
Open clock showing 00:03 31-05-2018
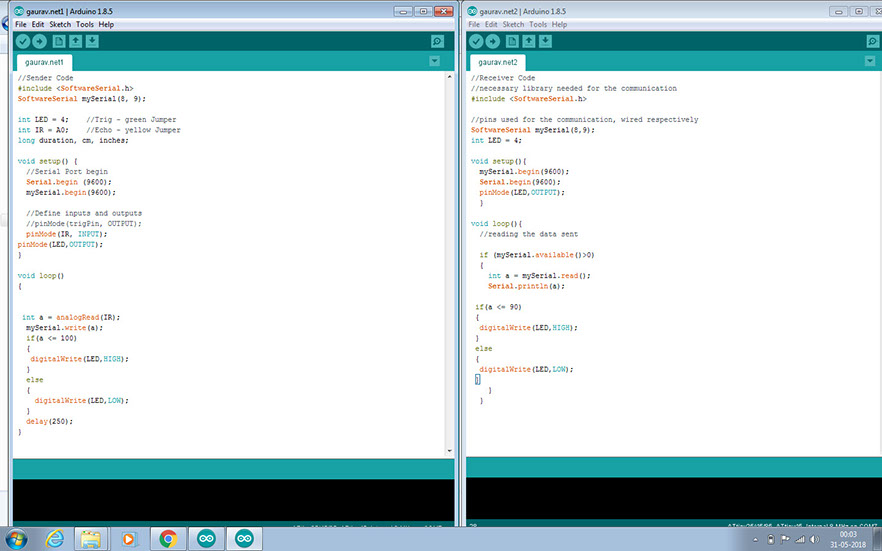point(848,539)
